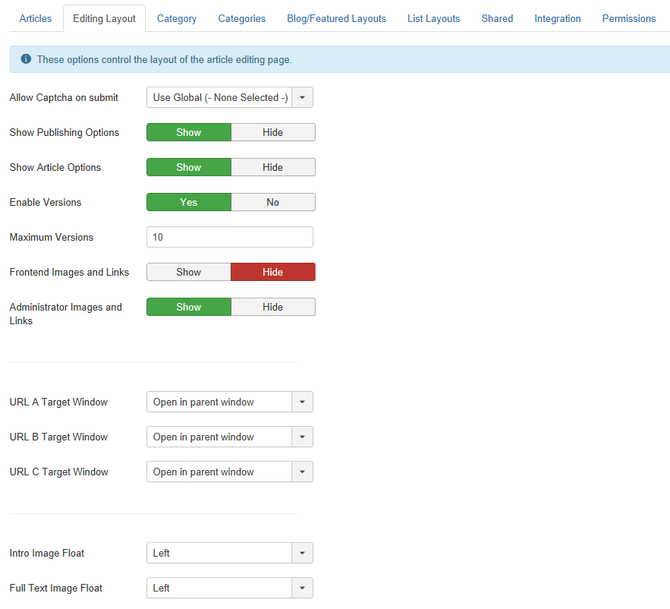Set Administrator Images and Links to Hide
Viewport: 670px width, 609px height.
click(x=273, y=307)
